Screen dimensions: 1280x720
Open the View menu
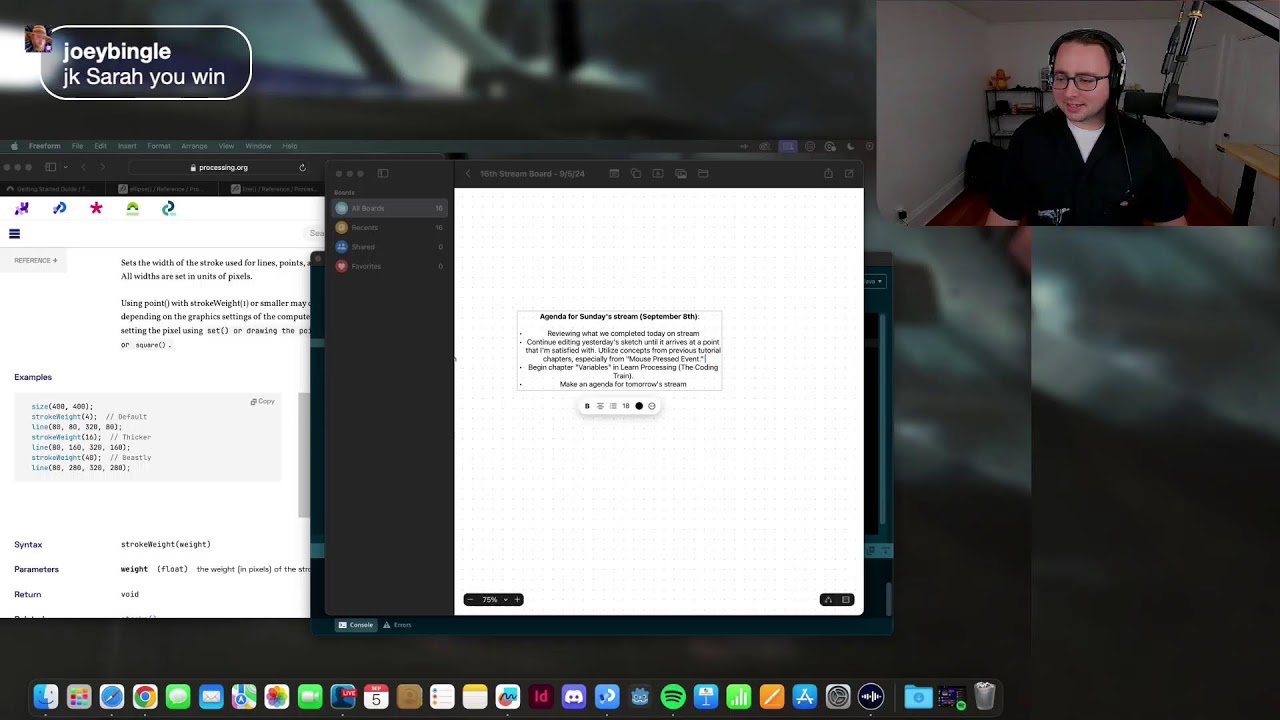click(226, 146)
